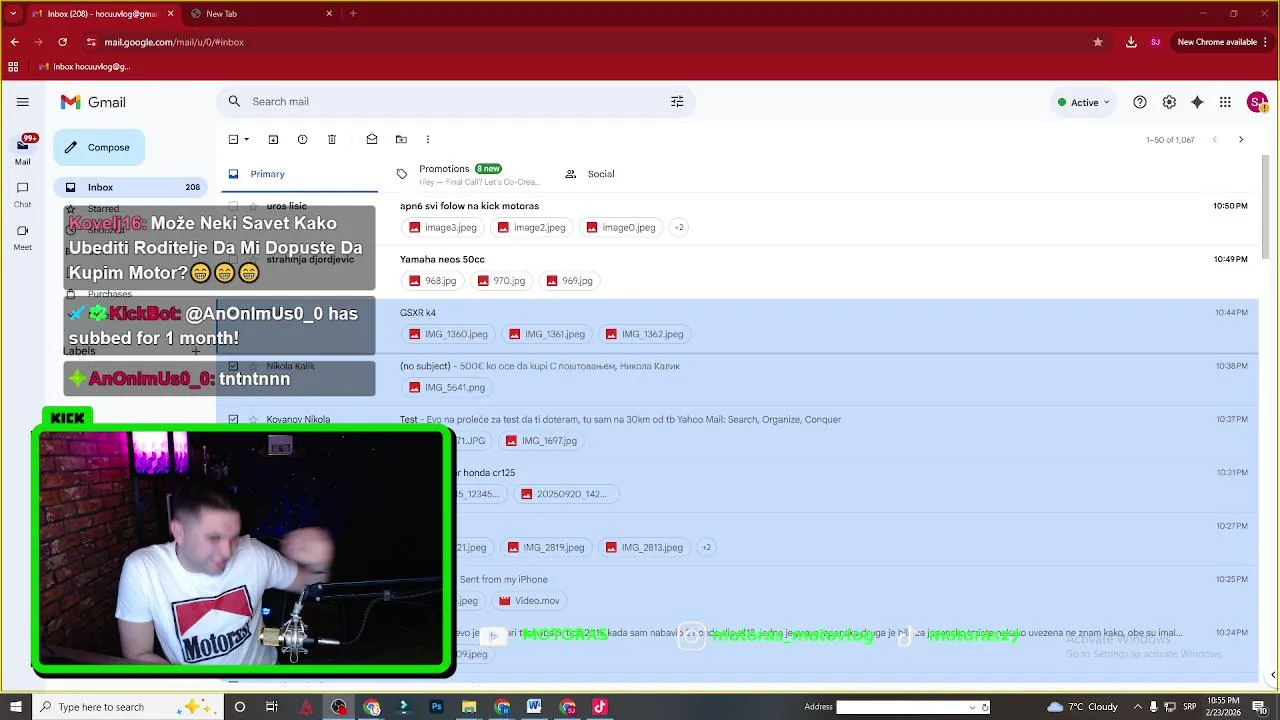
Task: Open the Google account avatar
Action: click(x=1257, y=102)
